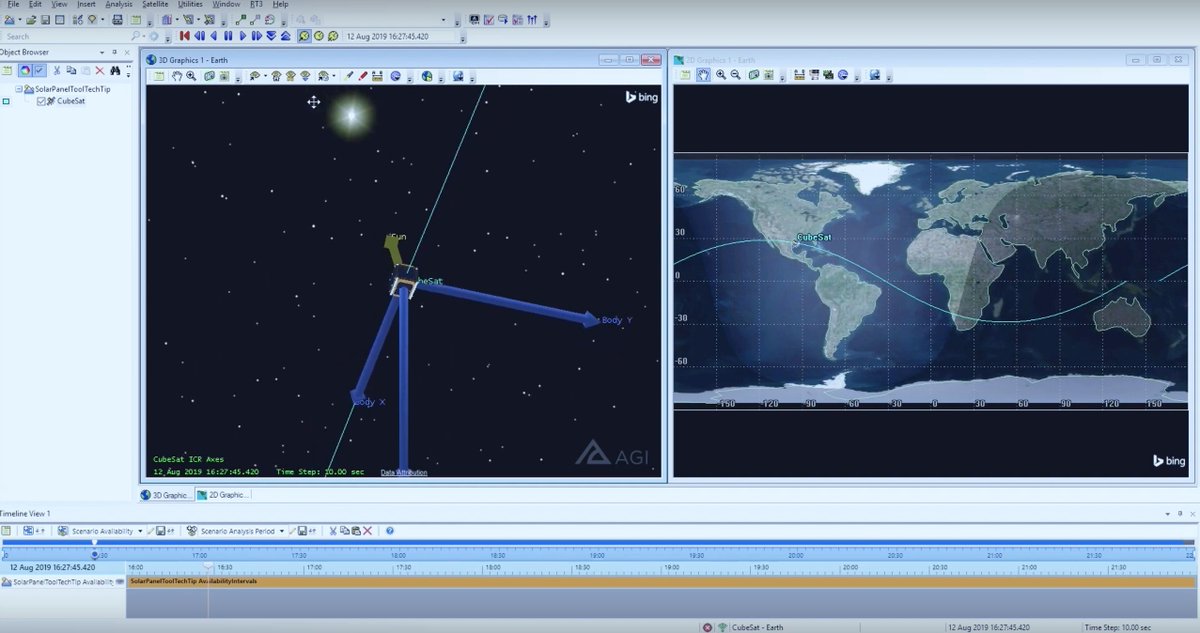Click Home View icon in 3D Graphics toolbar
The width and height of the screenshot is (1200, 633).
pos(276,76)
